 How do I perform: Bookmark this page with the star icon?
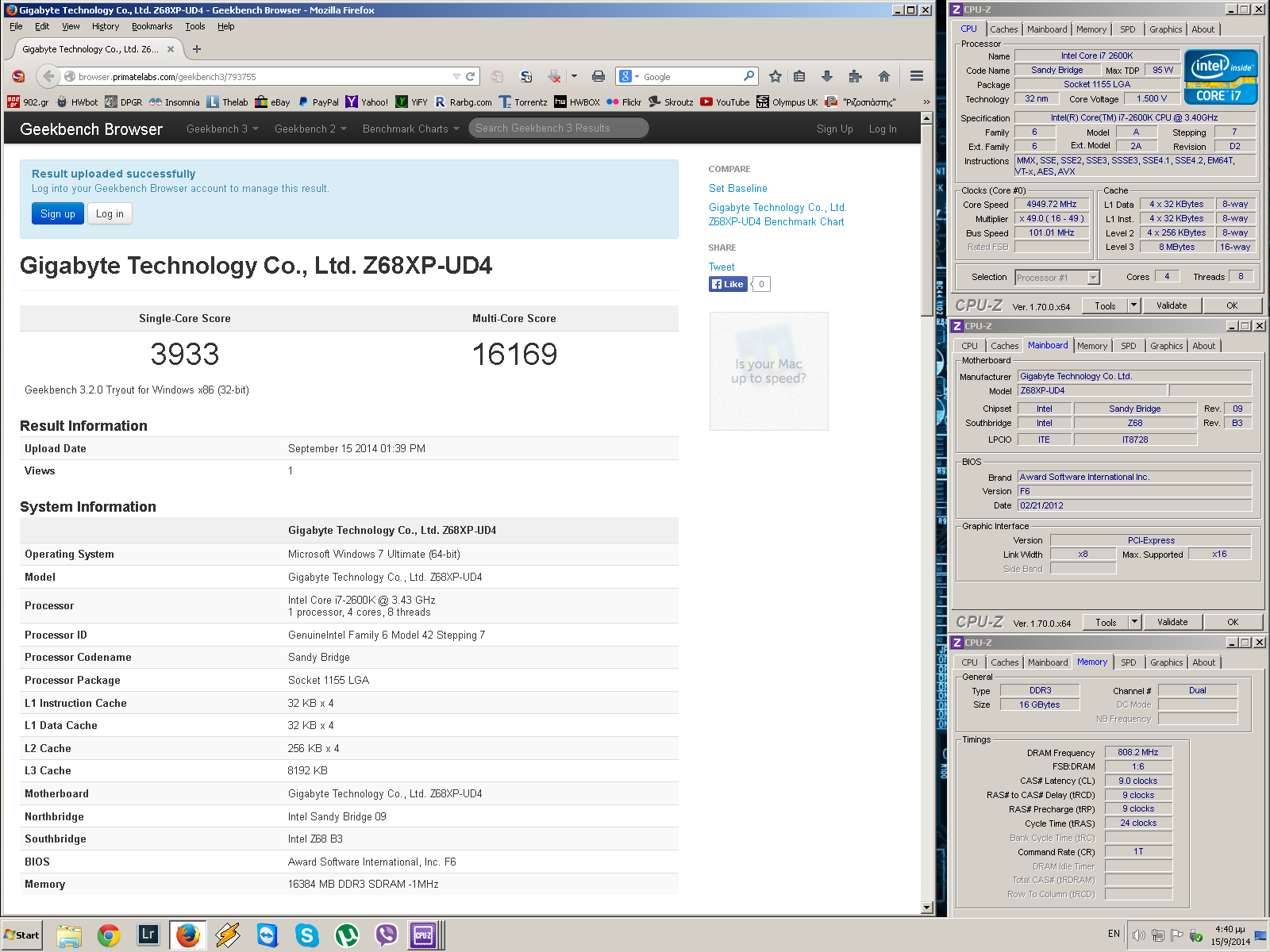click(775, 77)
